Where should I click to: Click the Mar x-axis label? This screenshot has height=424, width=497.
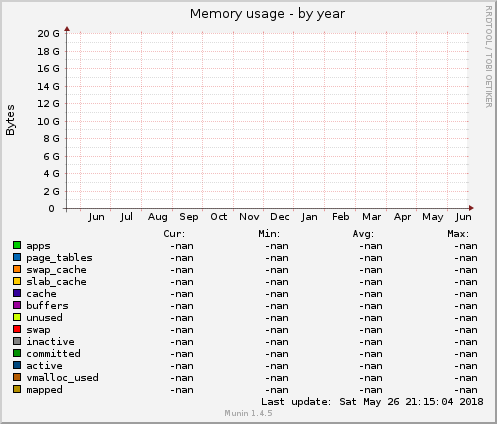372,217
